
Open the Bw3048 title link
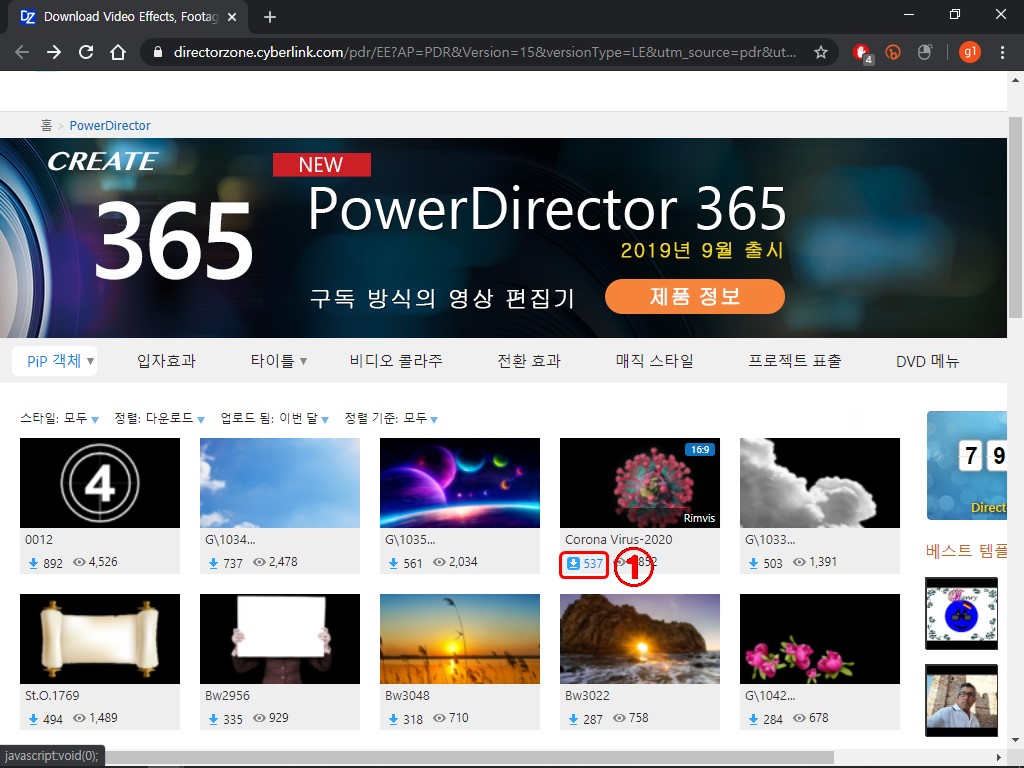(x=408, y=696)
